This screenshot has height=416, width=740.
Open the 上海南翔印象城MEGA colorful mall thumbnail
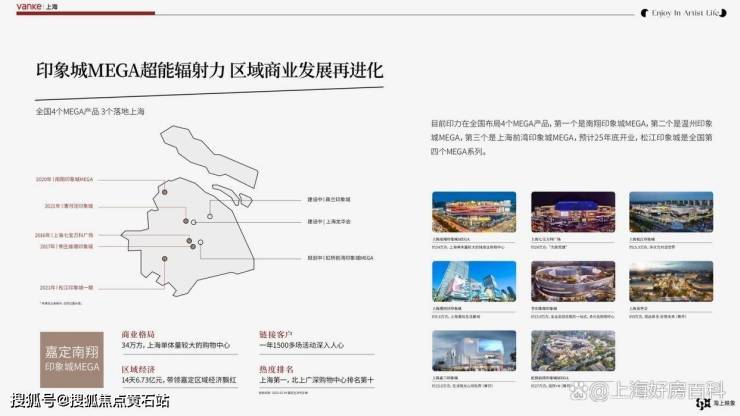click(474, 212)
